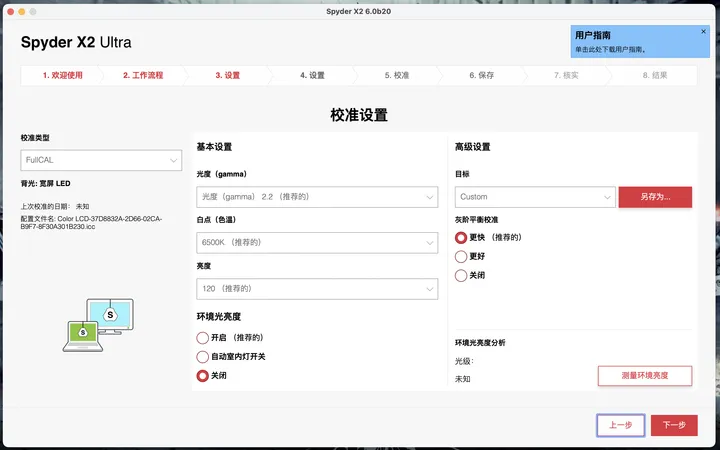The image size is (720, 450).
Task: Click the Spyder X2 Ultra logo title
Action: [x=76, y=42]
